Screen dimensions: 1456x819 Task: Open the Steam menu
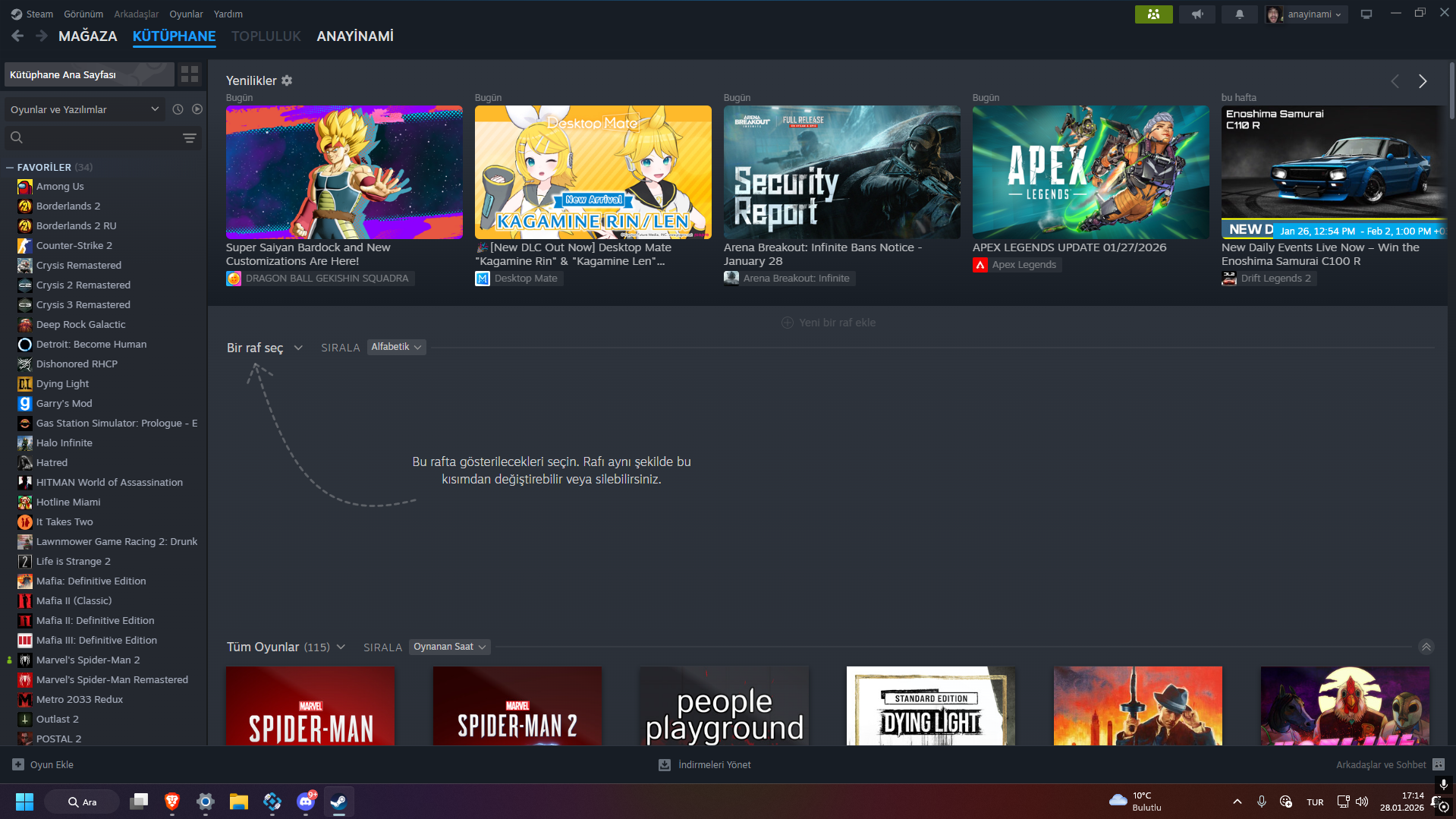pos(39,14)
